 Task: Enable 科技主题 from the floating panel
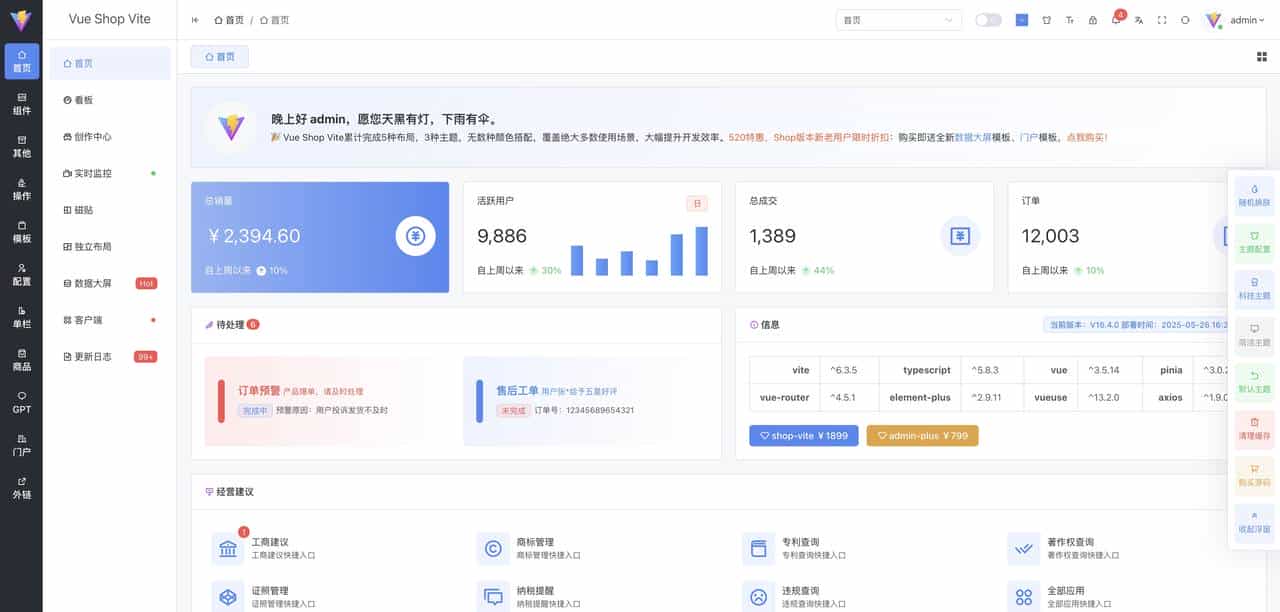point(1253,288)
